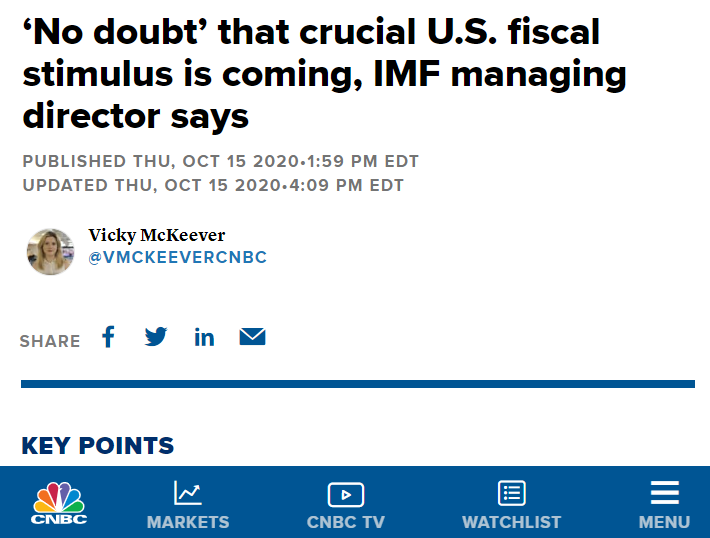
Task: Share article on LinkedIn
Action: click(204, 337)
